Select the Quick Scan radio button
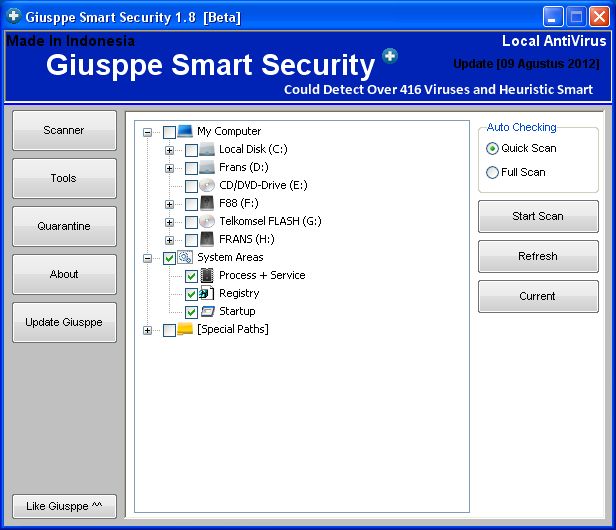 [x=492, y=149]
